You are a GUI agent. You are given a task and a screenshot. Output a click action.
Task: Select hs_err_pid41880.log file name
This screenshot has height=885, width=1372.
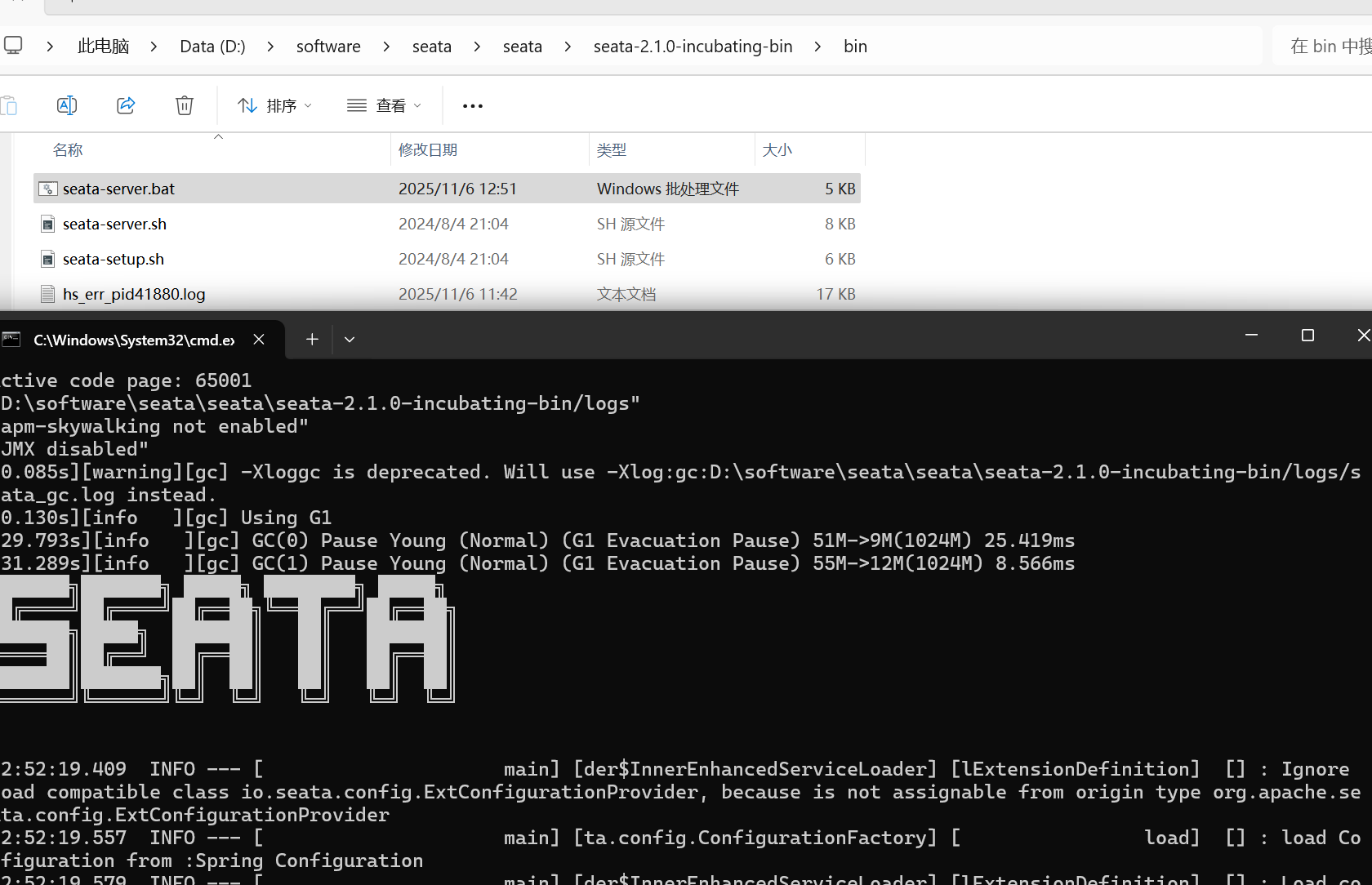pos(134,294)
